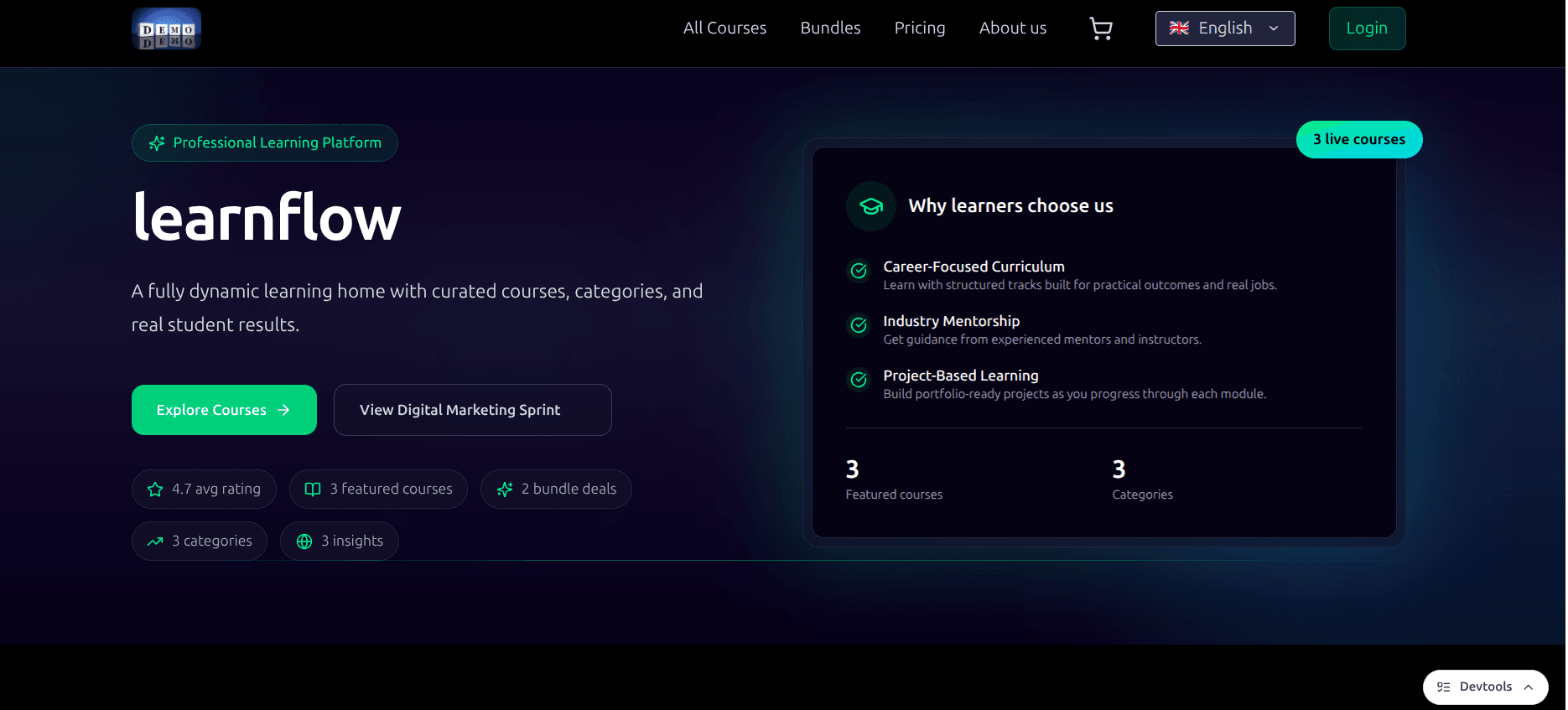Select the 3 categories chip
Screen dimensions: 1568x710
(200, 542)
